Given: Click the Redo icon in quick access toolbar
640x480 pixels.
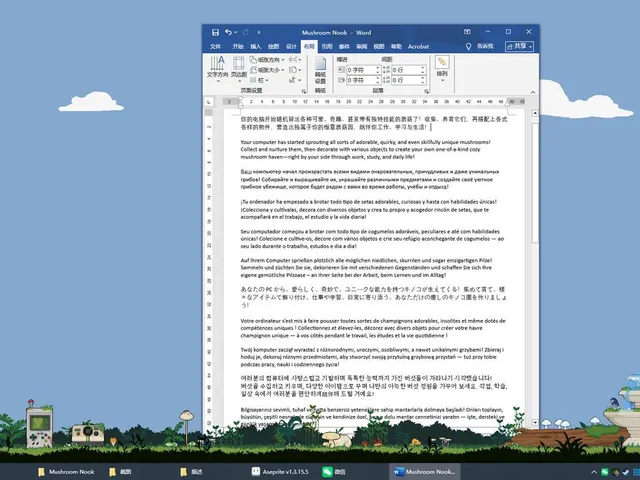Looking at the screenshot, I should pyautogui.click(x=246, y=32).
